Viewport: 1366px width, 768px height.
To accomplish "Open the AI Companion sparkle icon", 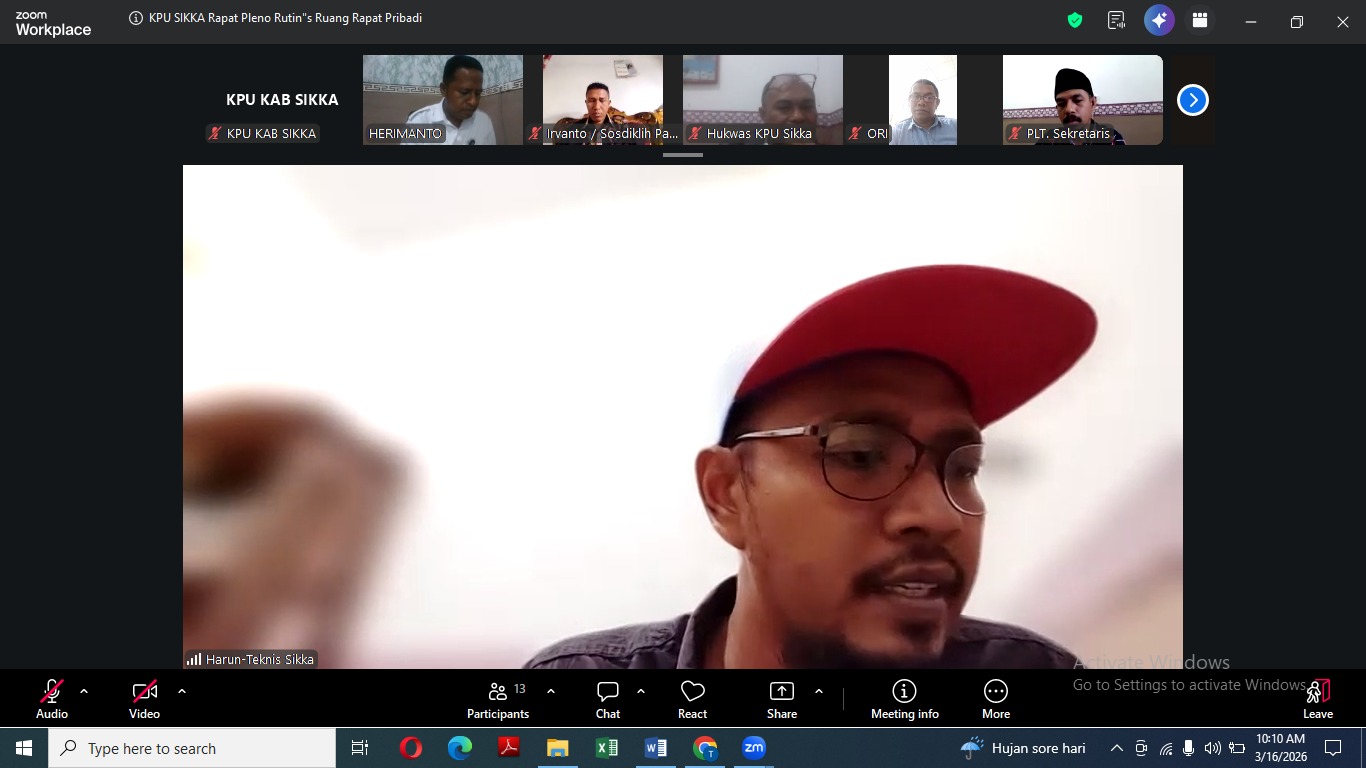I will pyautogui.click(x=1159, y=20).
